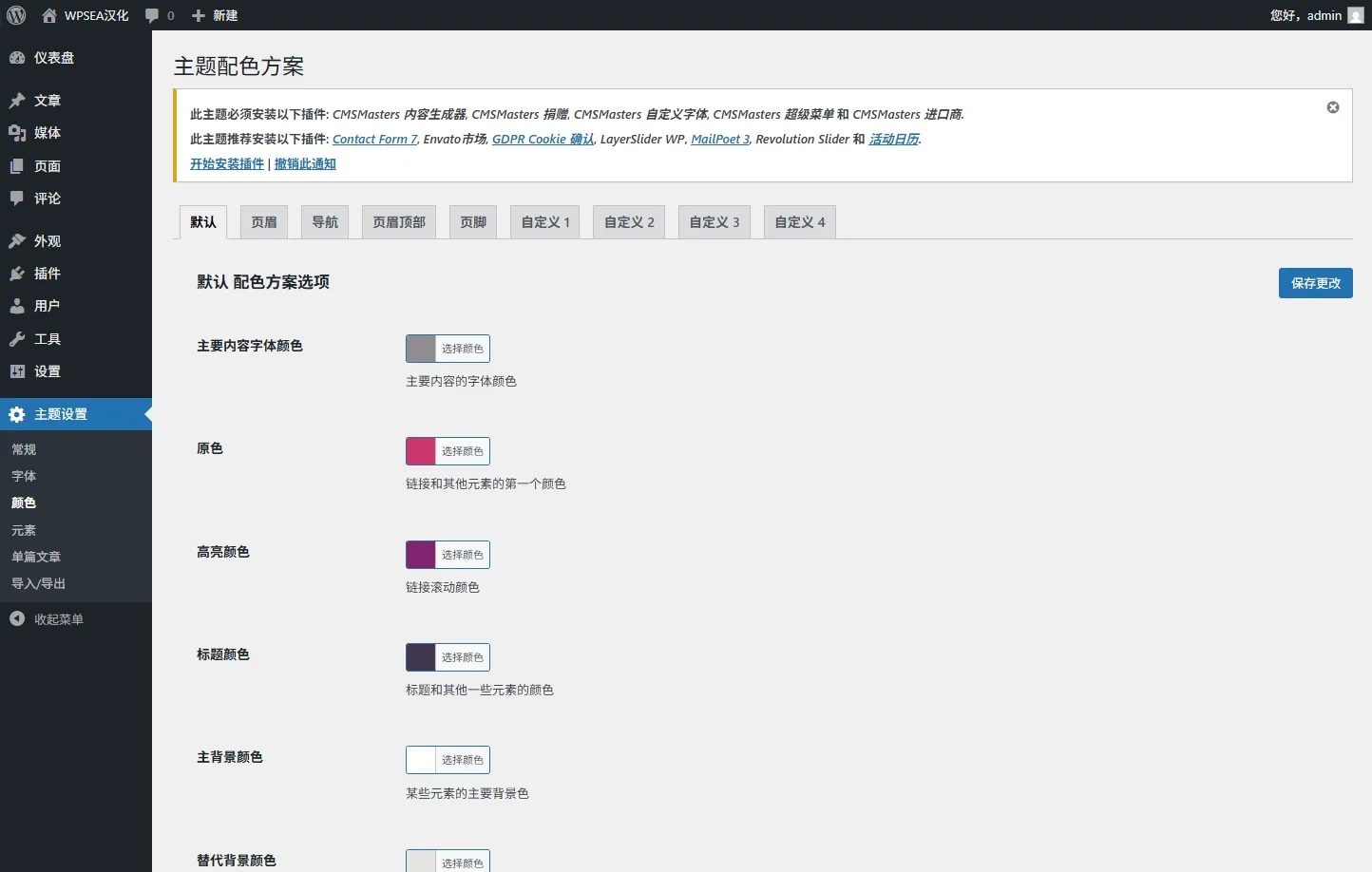Go to 插件 plugins menu
Image resolution: width=1372 pixels, height=872 pixels.
tap(47, 274)
